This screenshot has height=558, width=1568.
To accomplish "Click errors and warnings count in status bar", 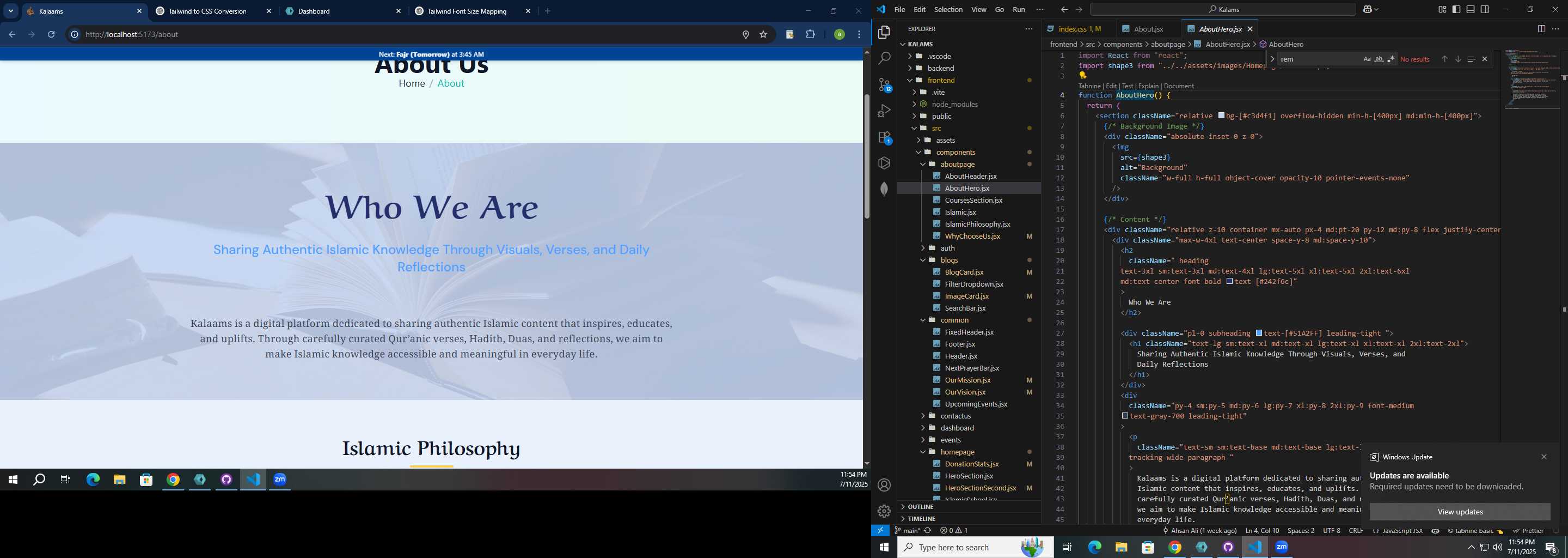I will coord(954,531).
